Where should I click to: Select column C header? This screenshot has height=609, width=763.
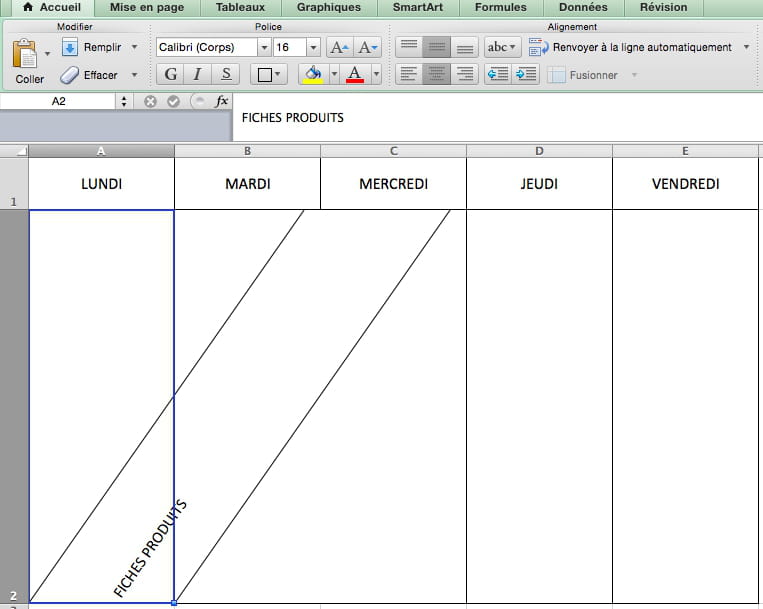(x=393, y=151)
